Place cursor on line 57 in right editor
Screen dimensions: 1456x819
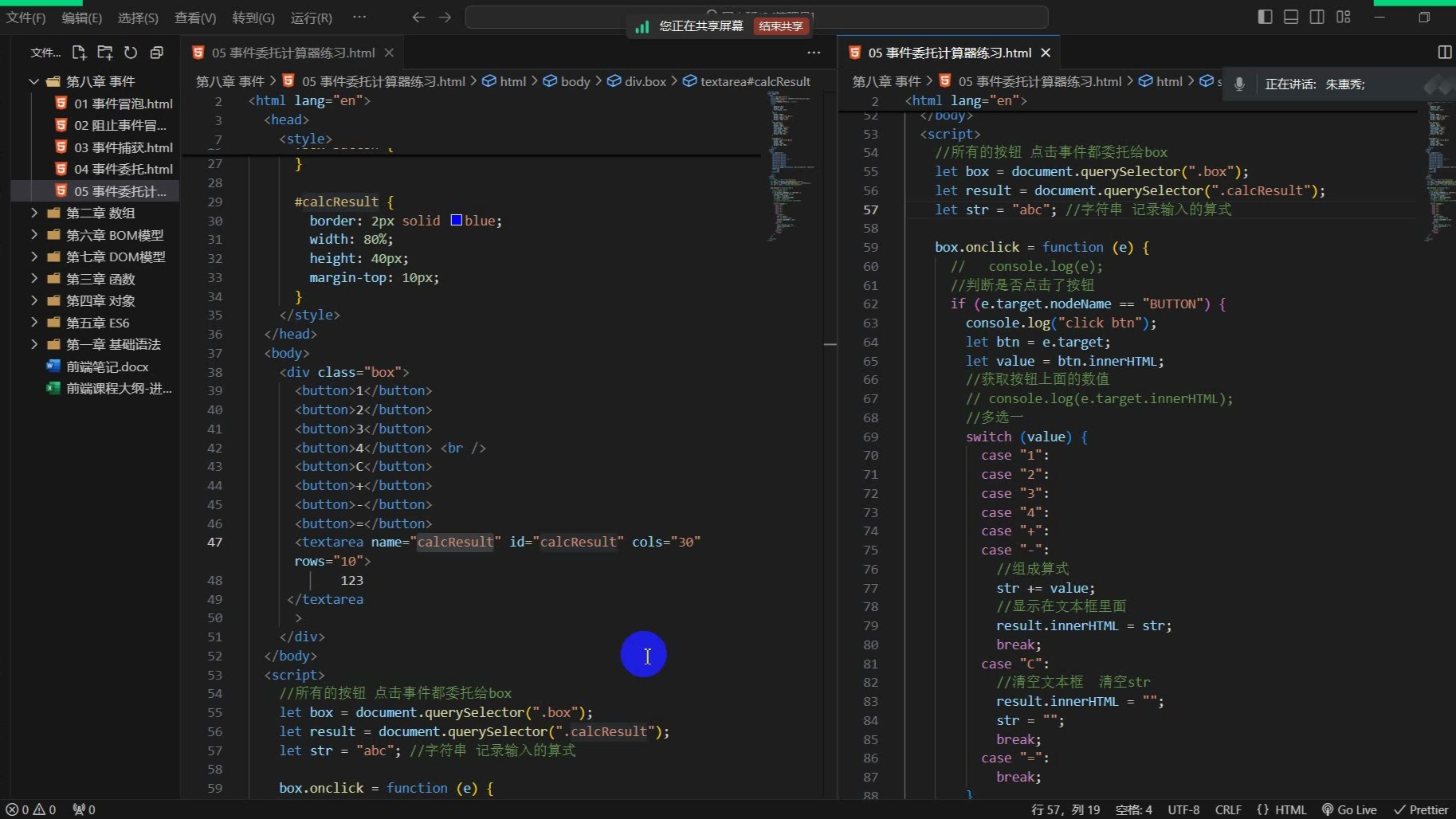pos(1163,210)
